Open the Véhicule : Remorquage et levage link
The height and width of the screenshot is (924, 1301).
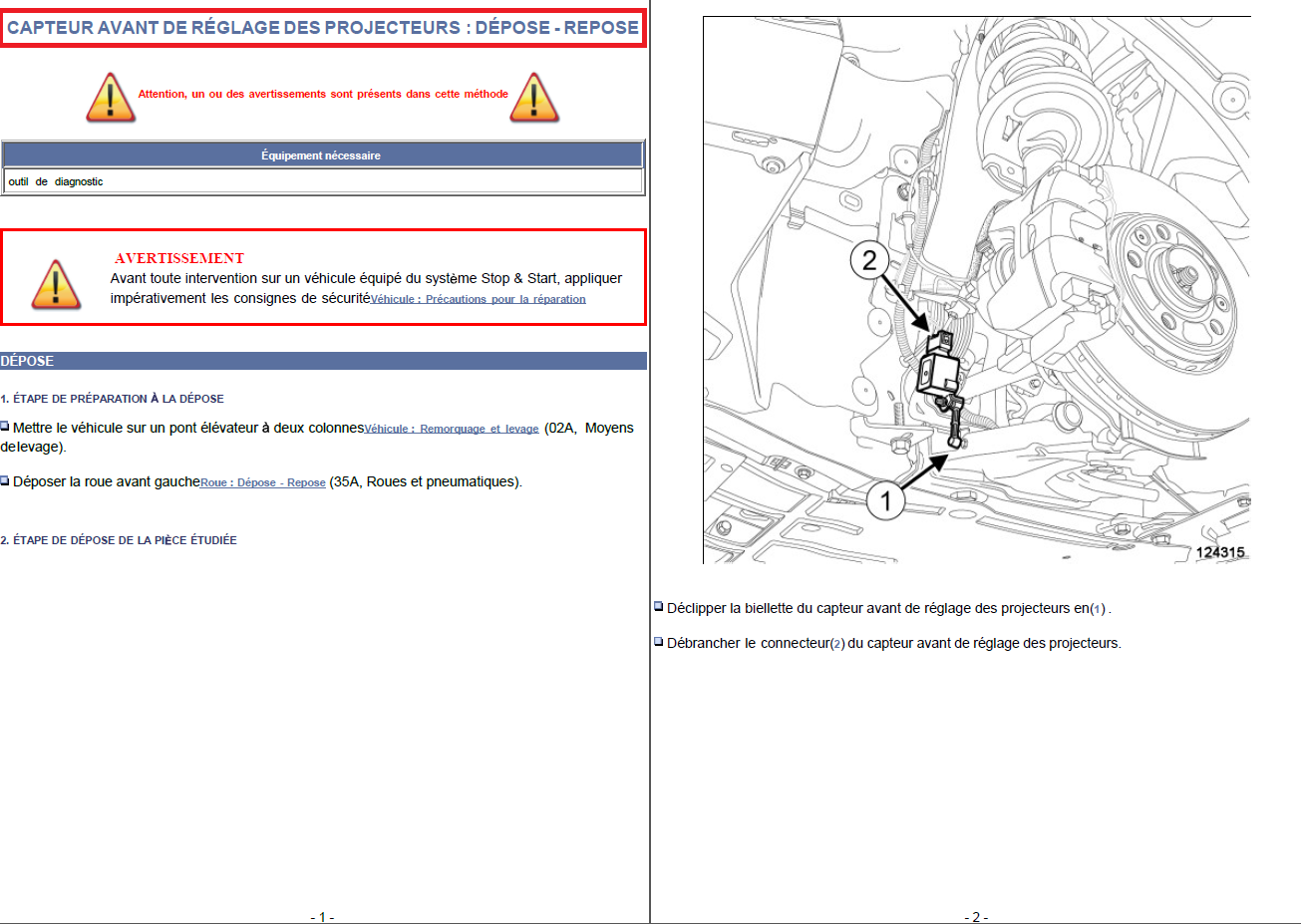tap(452, 429)
